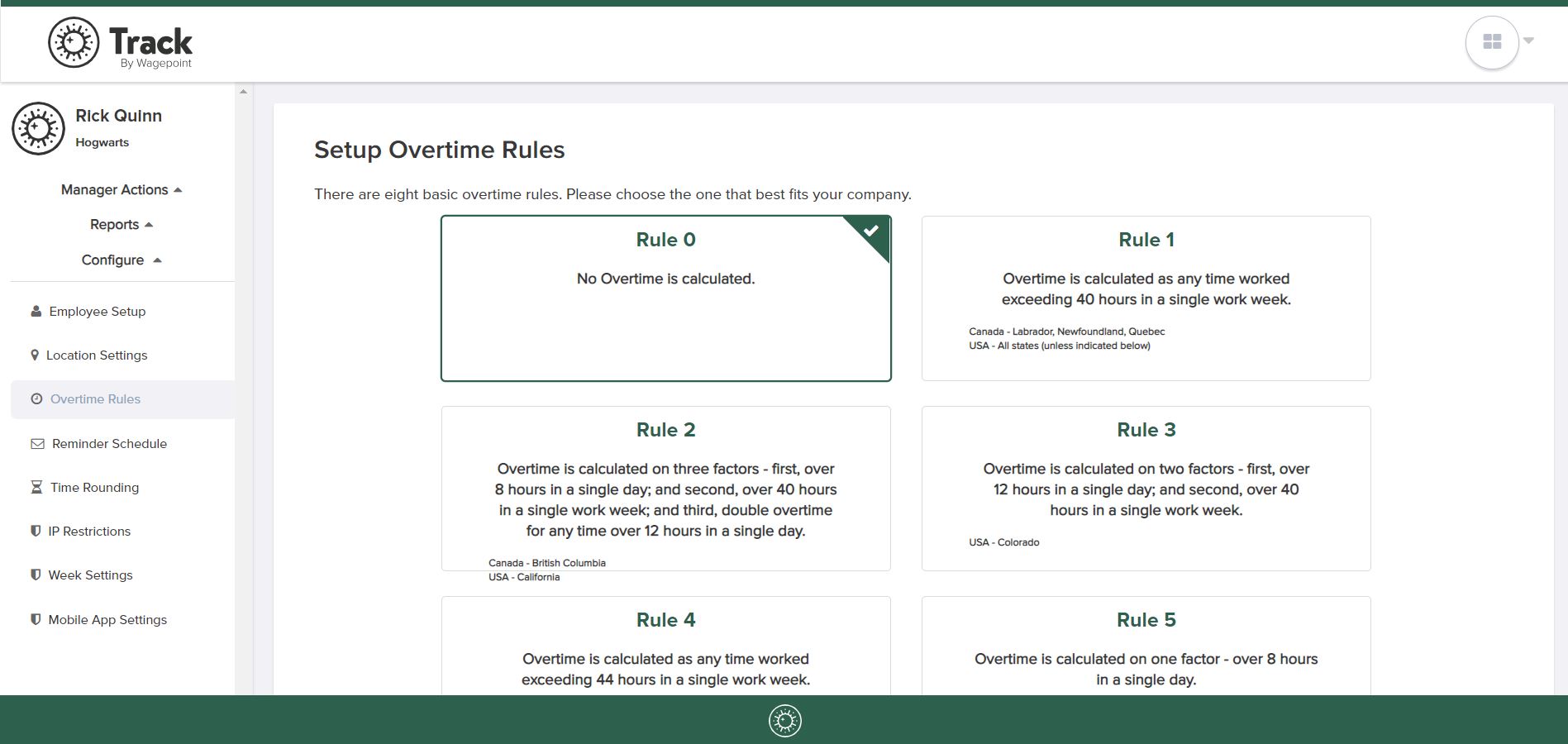Viewport: 1568px width, 744px height.
Task: Collapse the Manager Actions section
Action: [x=122, y=190]
